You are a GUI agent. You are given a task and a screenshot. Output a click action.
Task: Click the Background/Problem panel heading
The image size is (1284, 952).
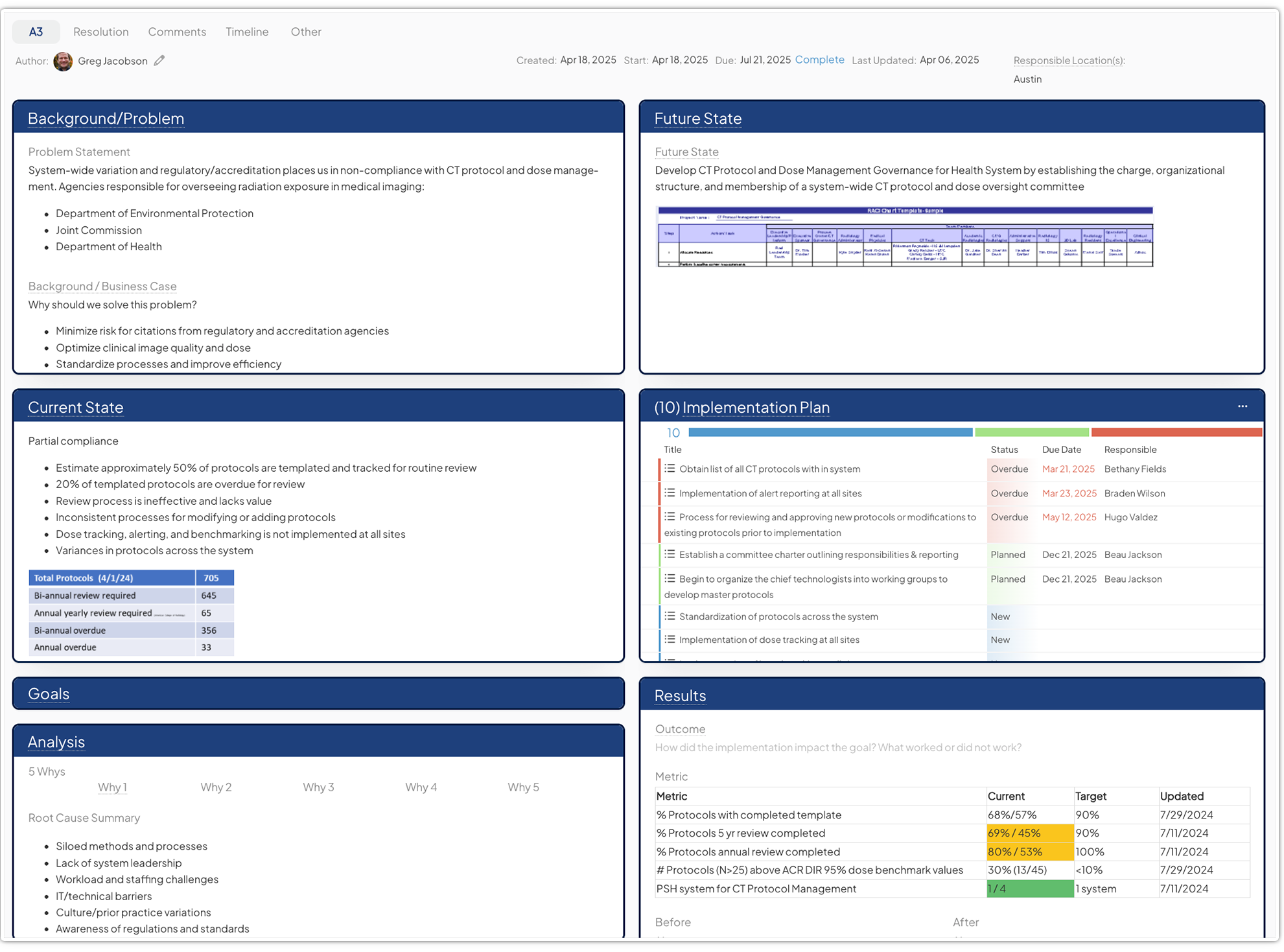coord(106,119)
